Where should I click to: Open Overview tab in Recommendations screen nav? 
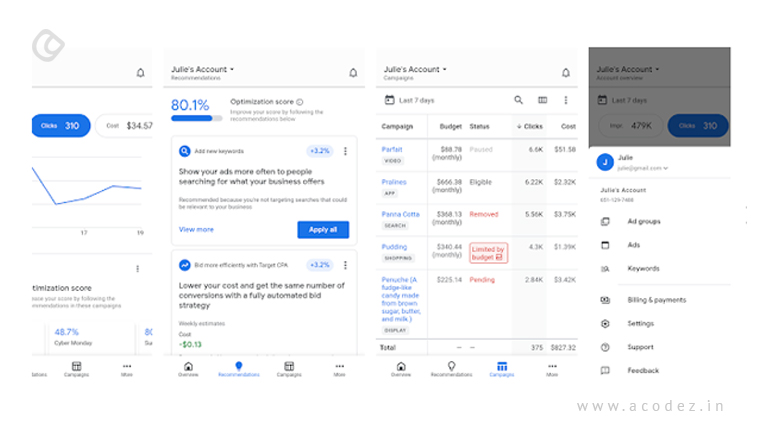[x=188, y=369]
